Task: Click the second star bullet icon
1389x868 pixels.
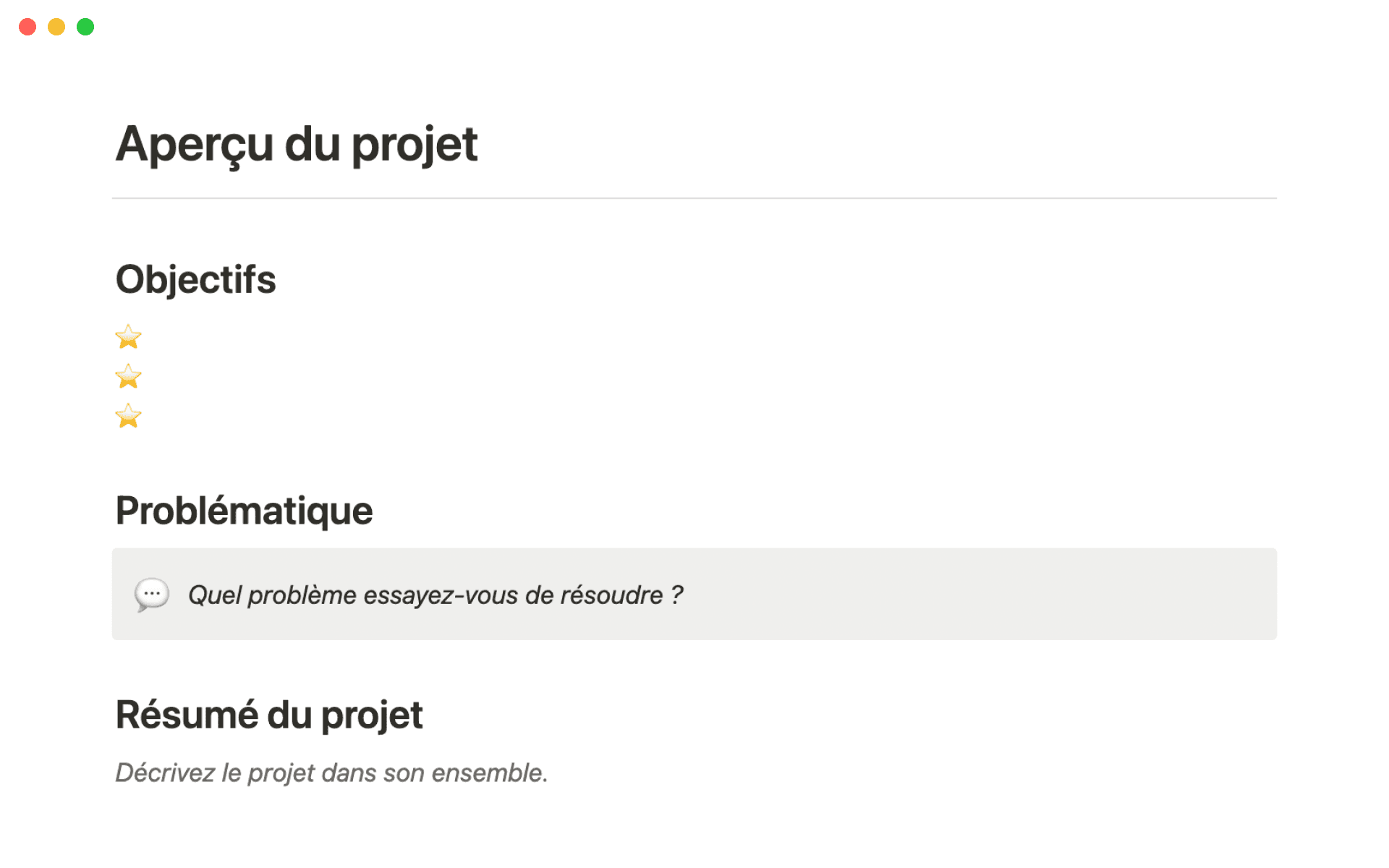Action: tap(127, 377)
